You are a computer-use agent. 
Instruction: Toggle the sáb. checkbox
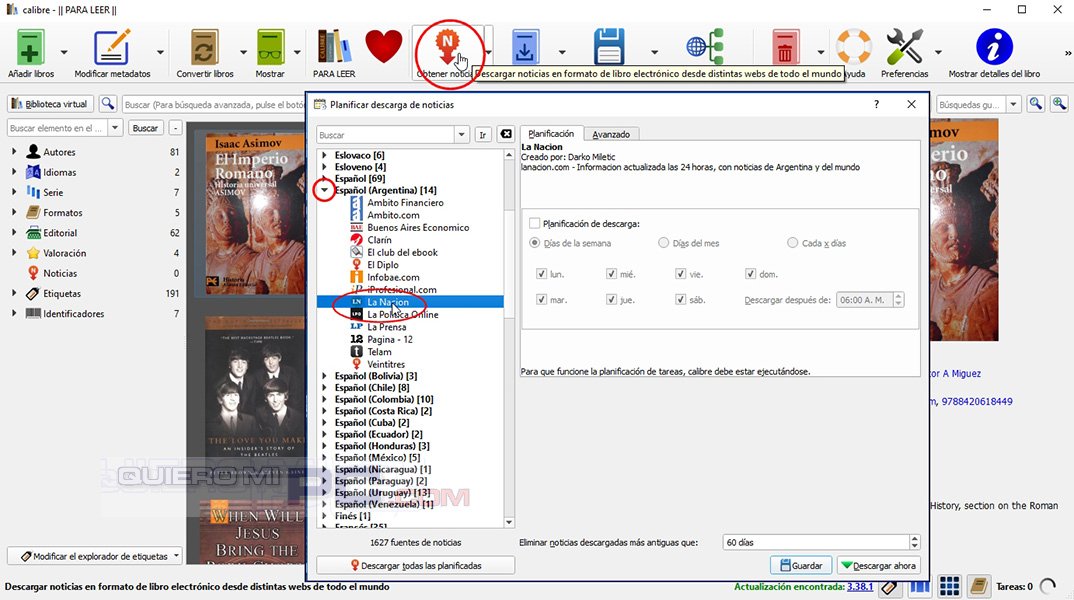[680, 299]
